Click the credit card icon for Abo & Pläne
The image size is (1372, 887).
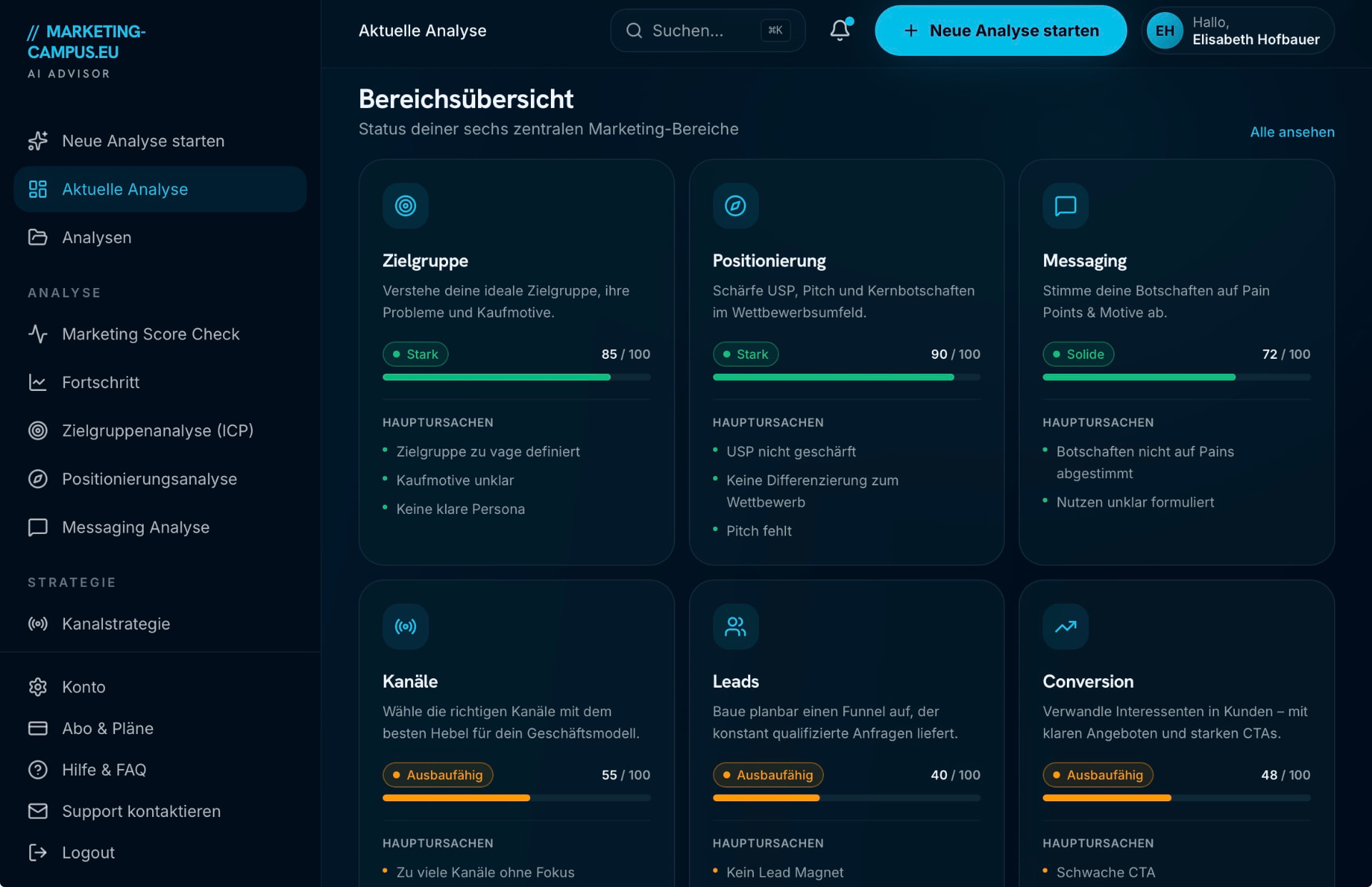38,728
